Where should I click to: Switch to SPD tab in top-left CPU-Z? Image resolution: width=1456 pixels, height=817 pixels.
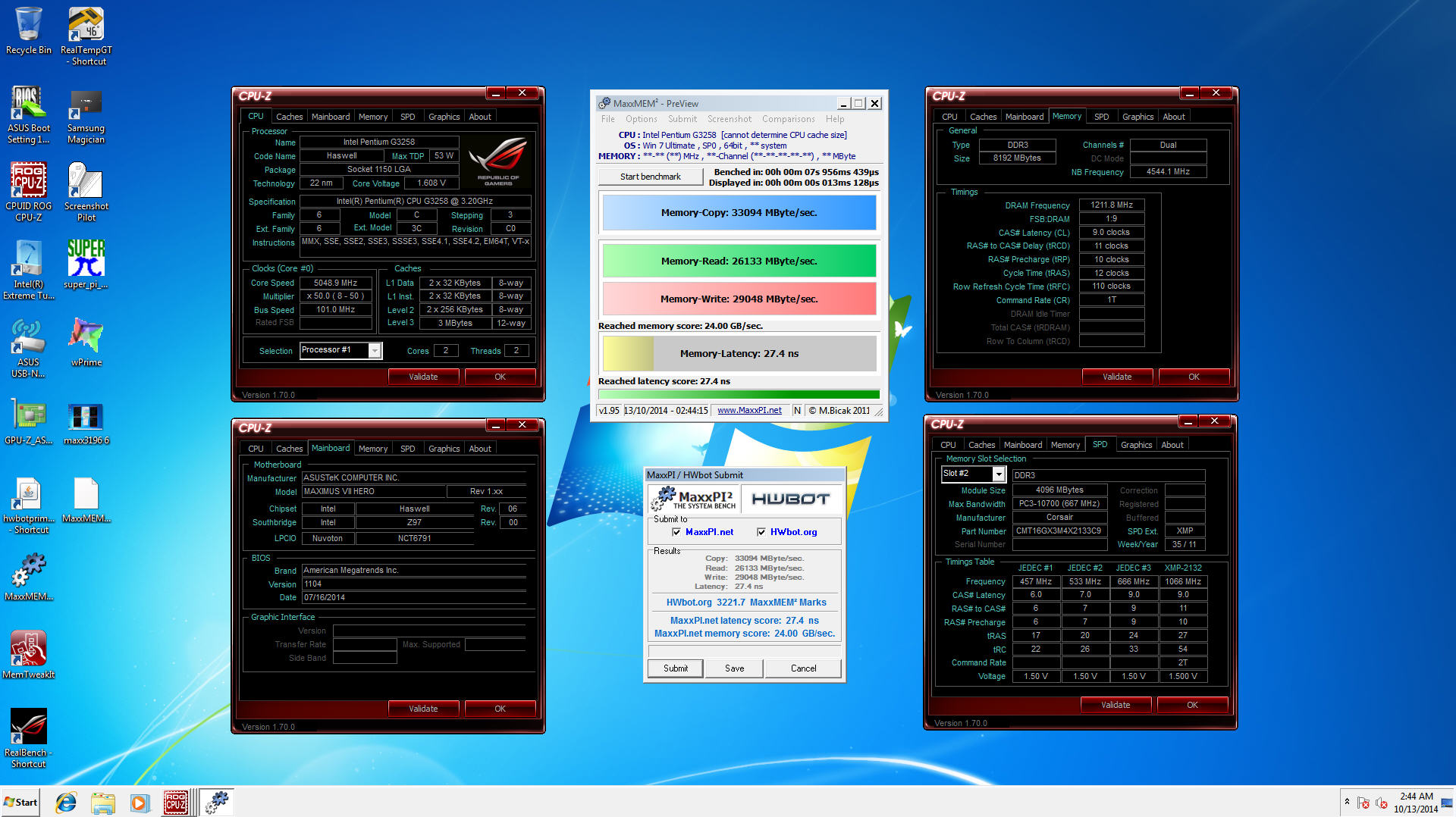click(x=407, y=117)
